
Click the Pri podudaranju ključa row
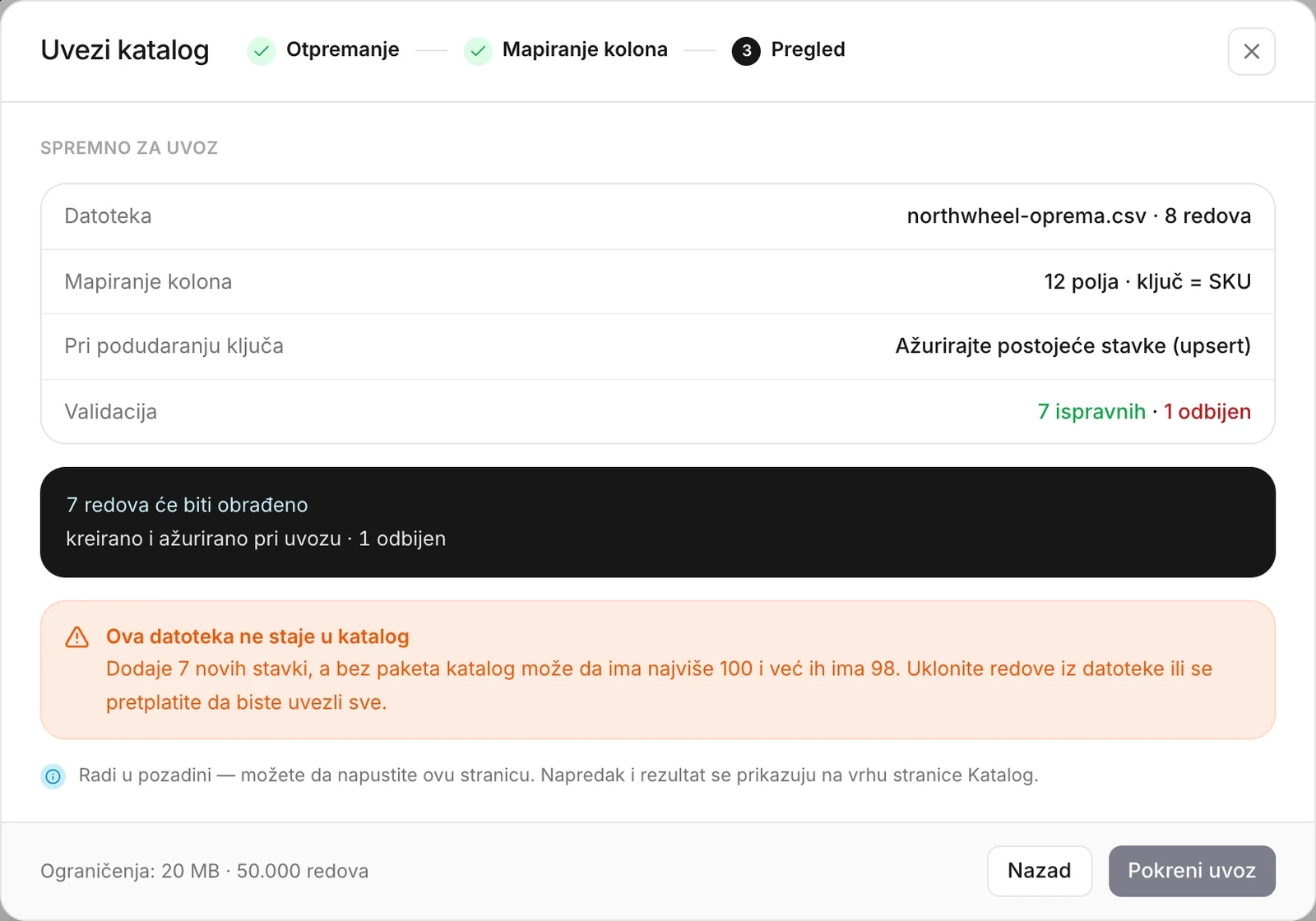coord(658,346)
